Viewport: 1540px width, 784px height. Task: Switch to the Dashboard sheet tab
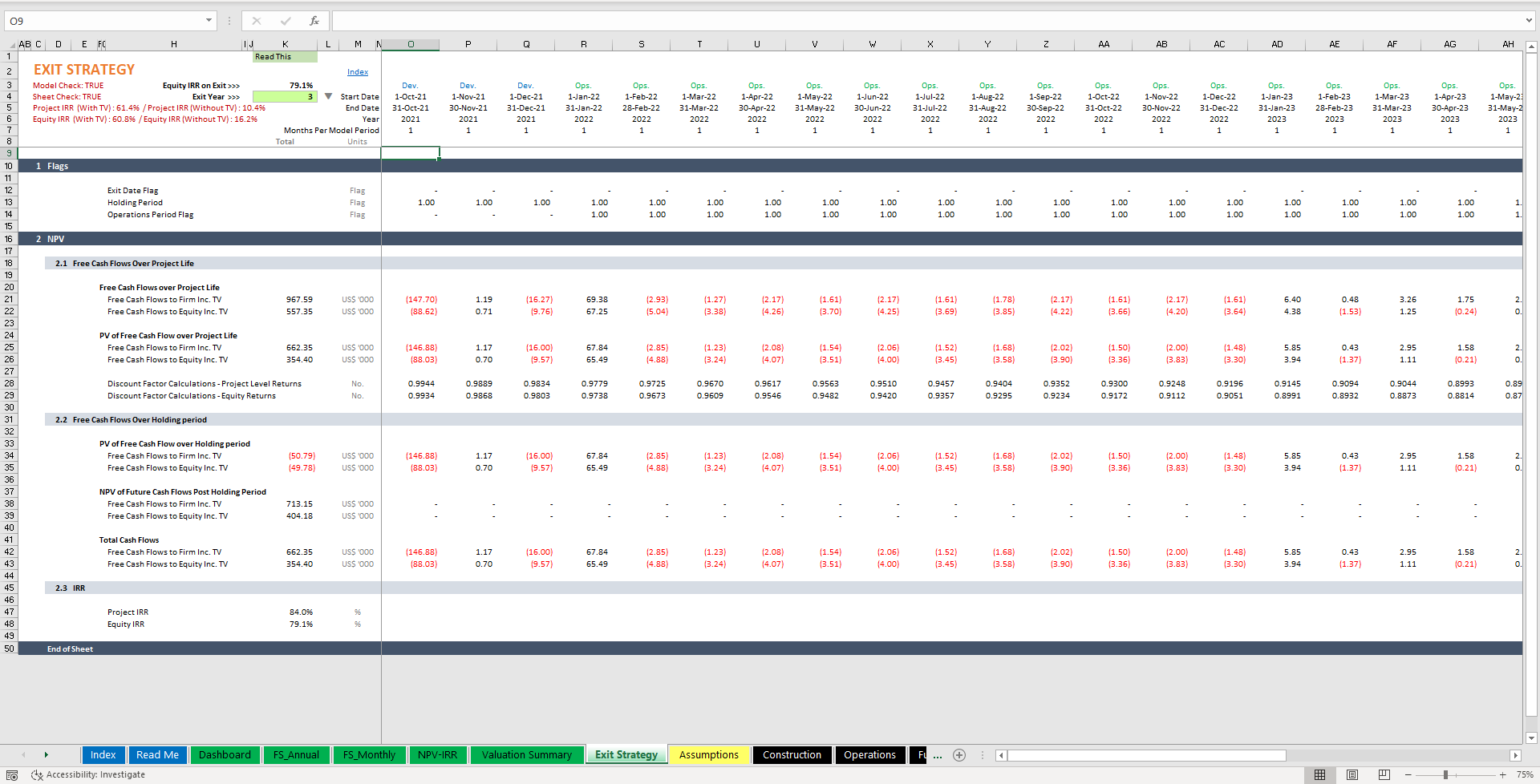pyautogui.click(x=225, y=754)
